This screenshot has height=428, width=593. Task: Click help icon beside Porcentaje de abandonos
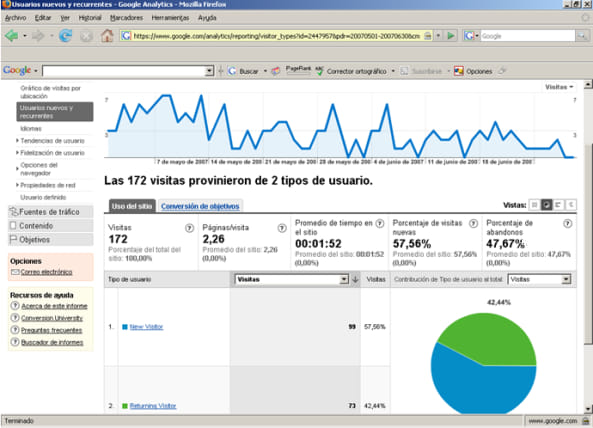coord(567,223)
